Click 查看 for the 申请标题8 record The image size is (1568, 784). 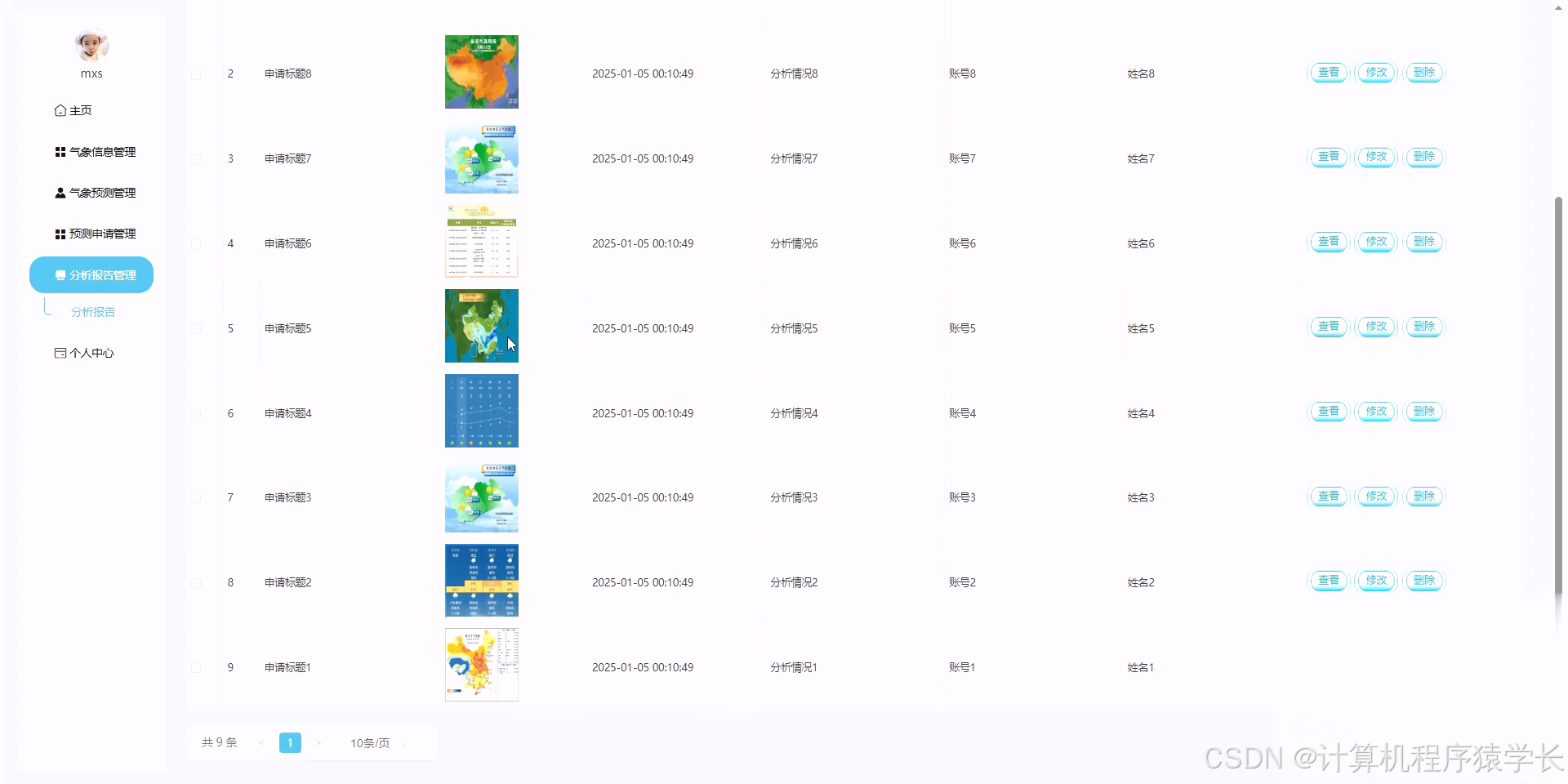pos(1328,73)
